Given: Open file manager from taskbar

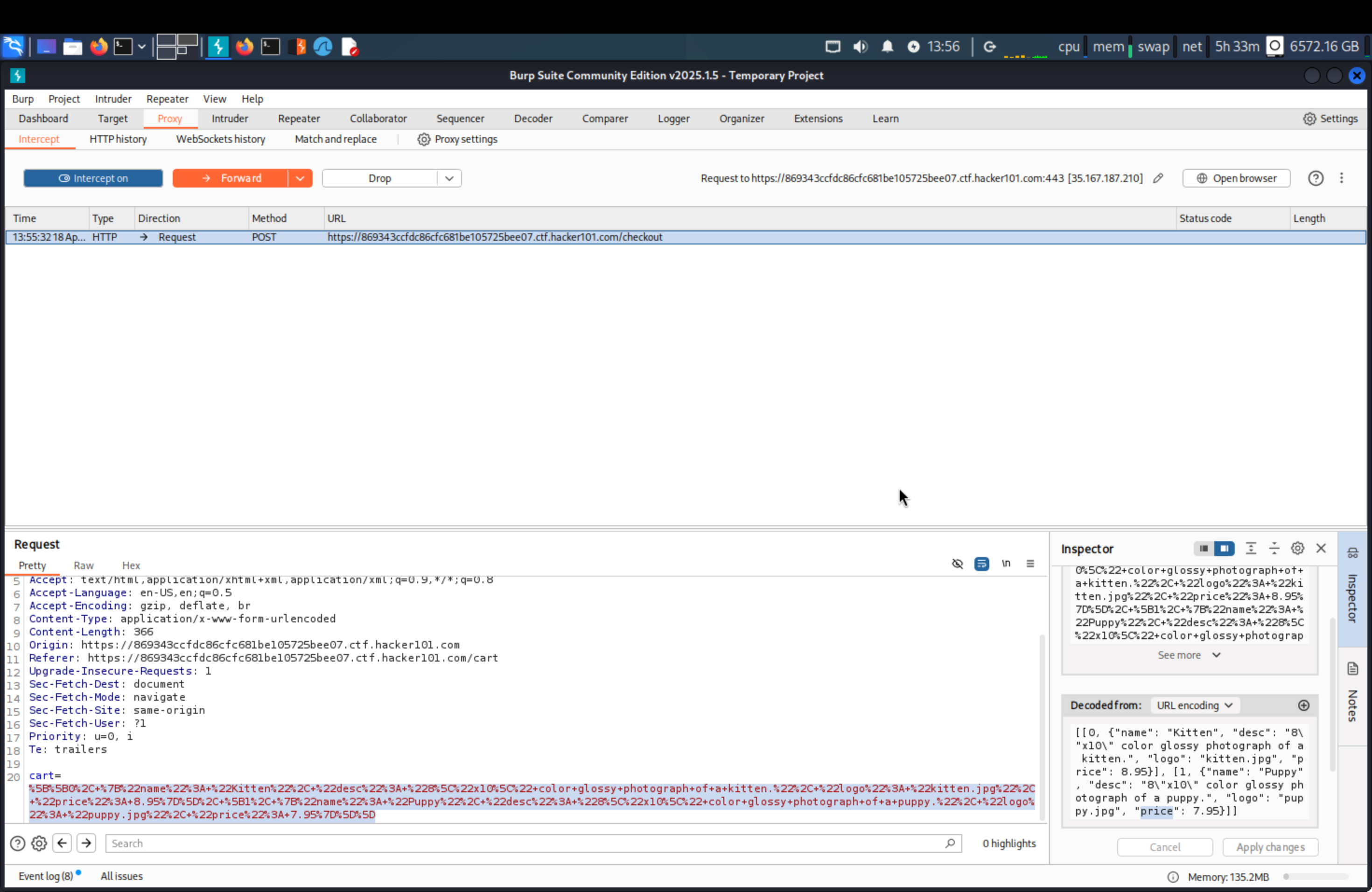Looking at the screenshot, I should 72,46.
